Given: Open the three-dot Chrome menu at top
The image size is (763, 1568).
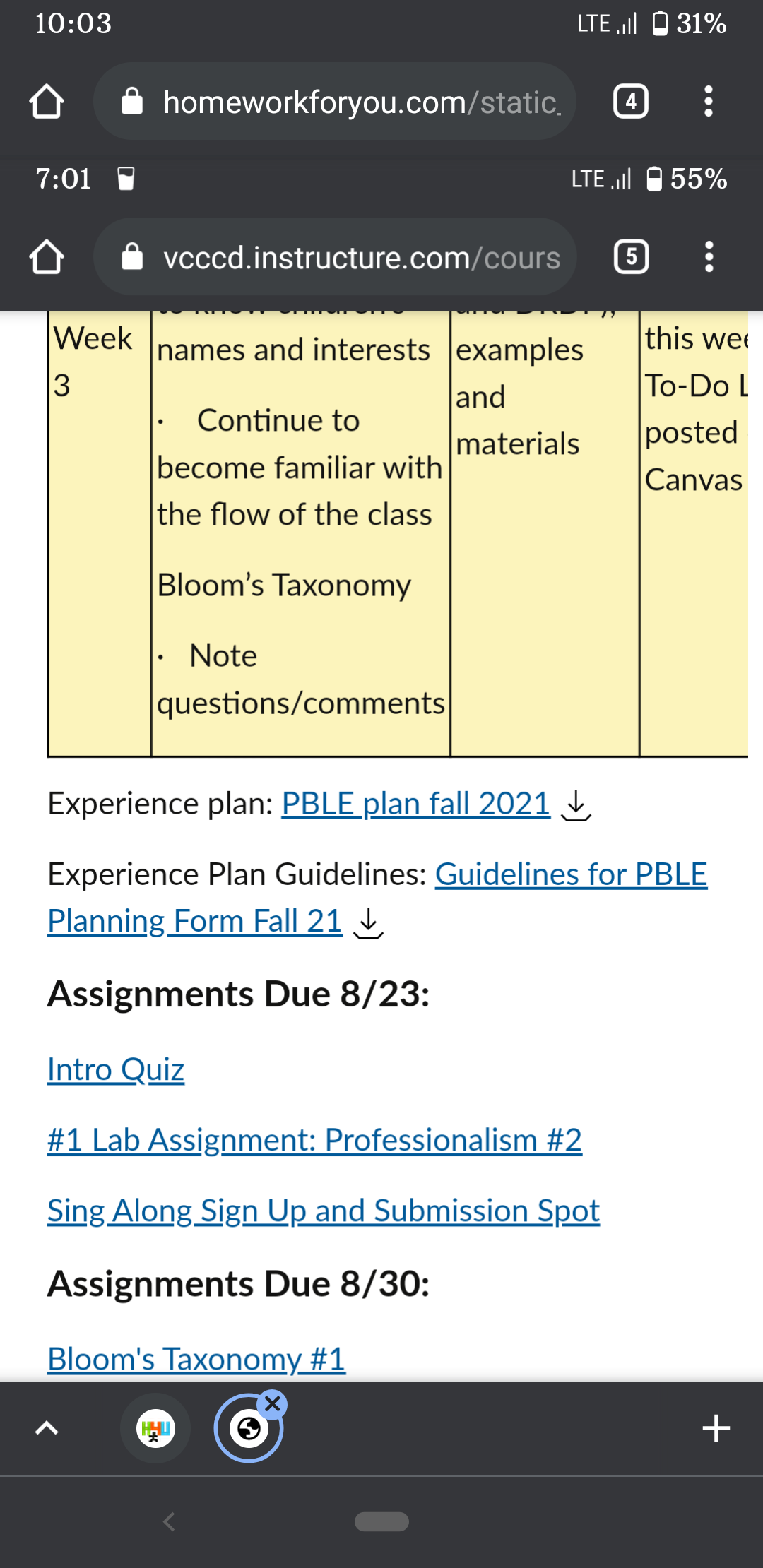Looking at the screenshot, I should pos(709,102).
